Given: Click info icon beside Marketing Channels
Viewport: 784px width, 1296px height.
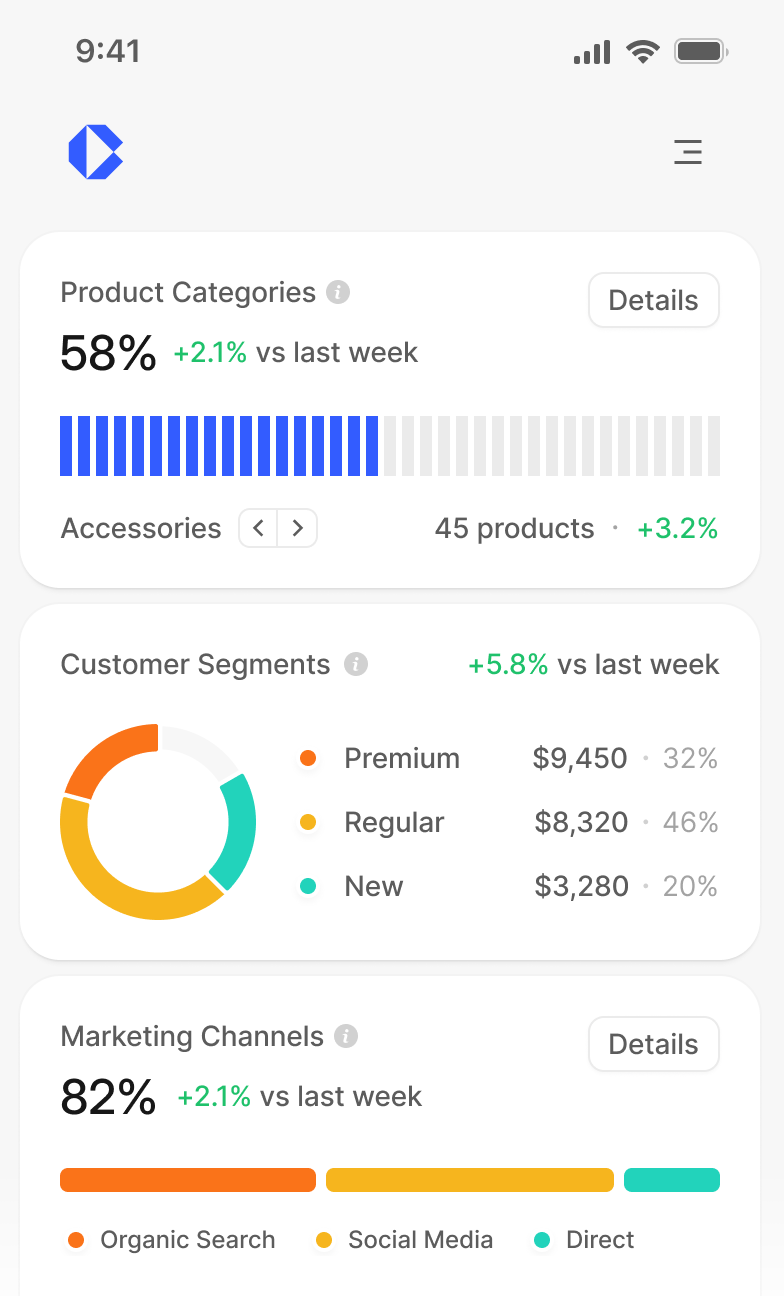Looking at the screenshot, I should tap(346, 1037).
